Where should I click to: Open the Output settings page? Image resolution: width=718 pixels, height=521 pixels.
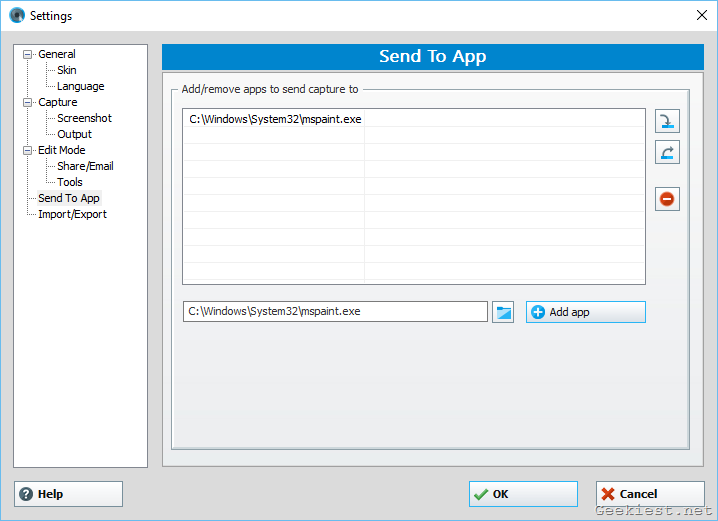pos(74,134)
